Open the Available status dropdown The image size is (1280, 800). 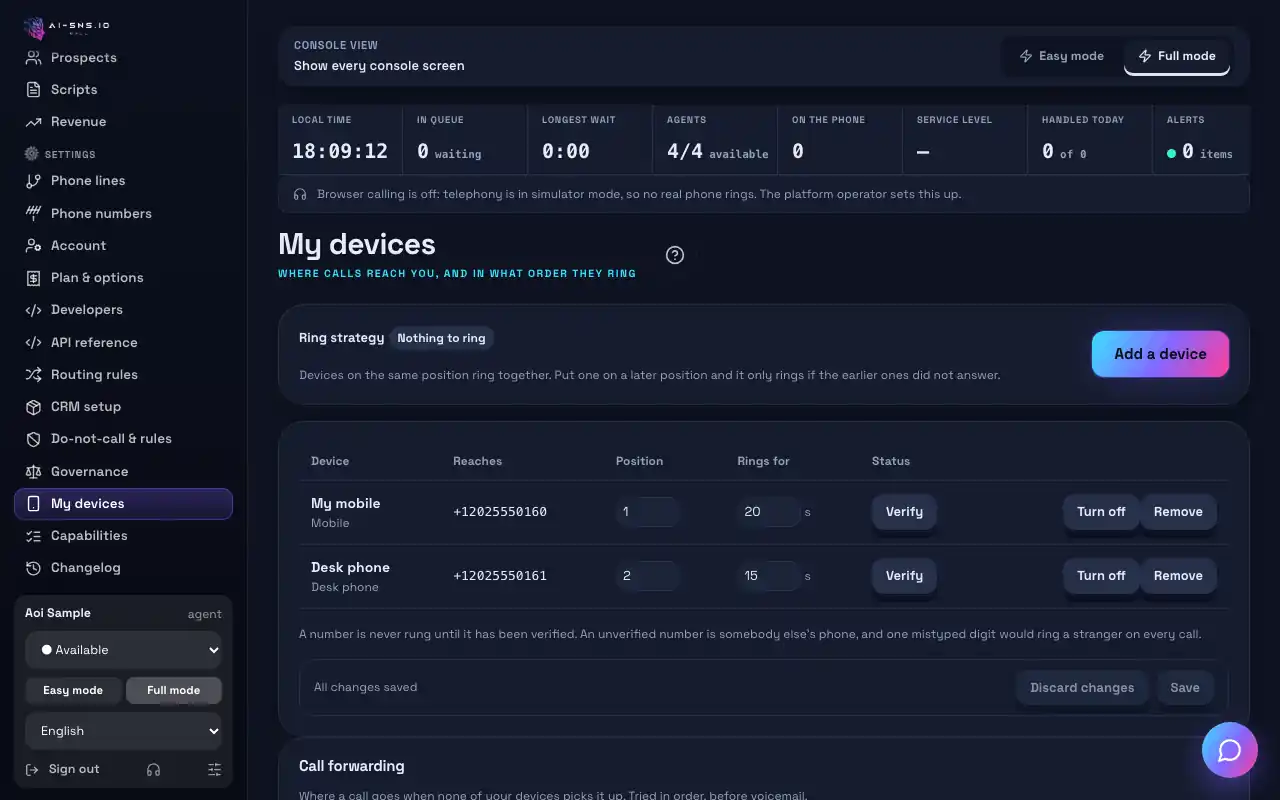coord(124,650)
